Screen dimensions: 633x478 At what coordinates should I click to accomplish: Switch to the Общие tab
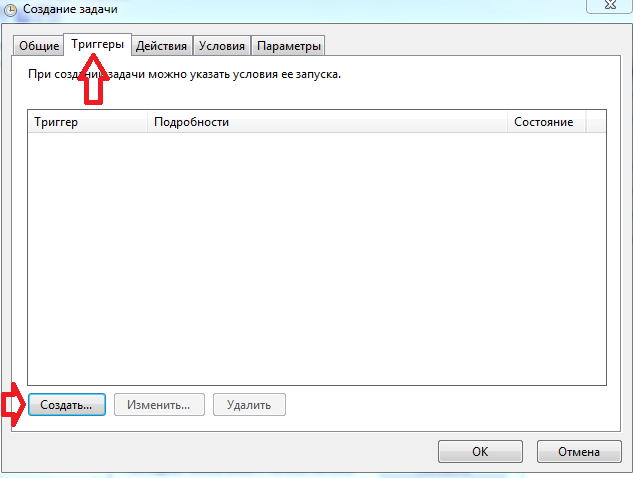click(39, 46)
